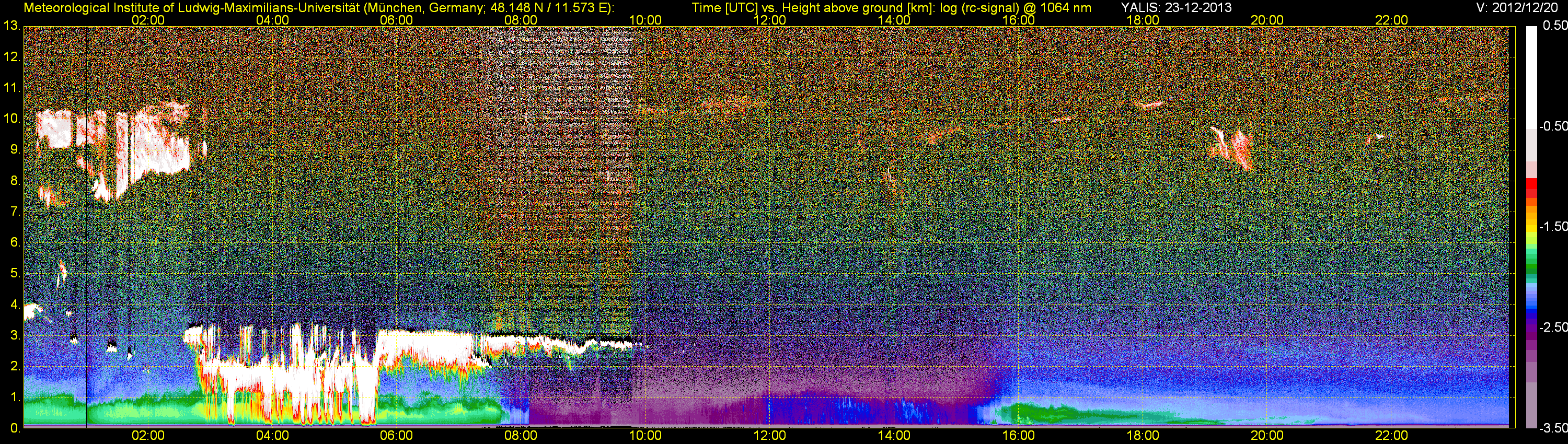1568x444 pixels.
Task: Select "14:00" on the top time axis
Action: [x=894, y=20]
